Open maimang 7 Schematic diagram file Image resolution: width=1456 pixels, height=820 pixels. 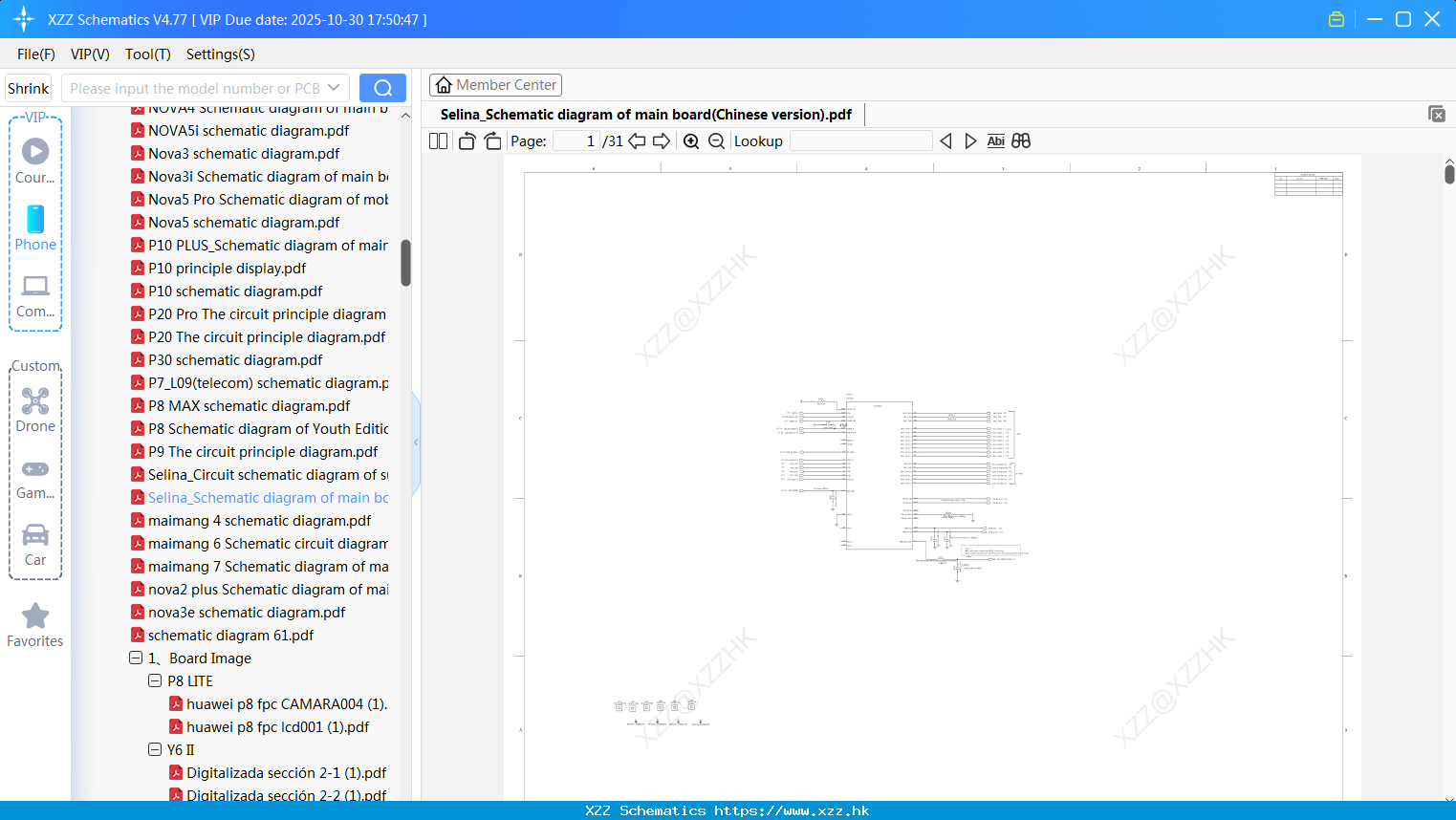(268, 566)
